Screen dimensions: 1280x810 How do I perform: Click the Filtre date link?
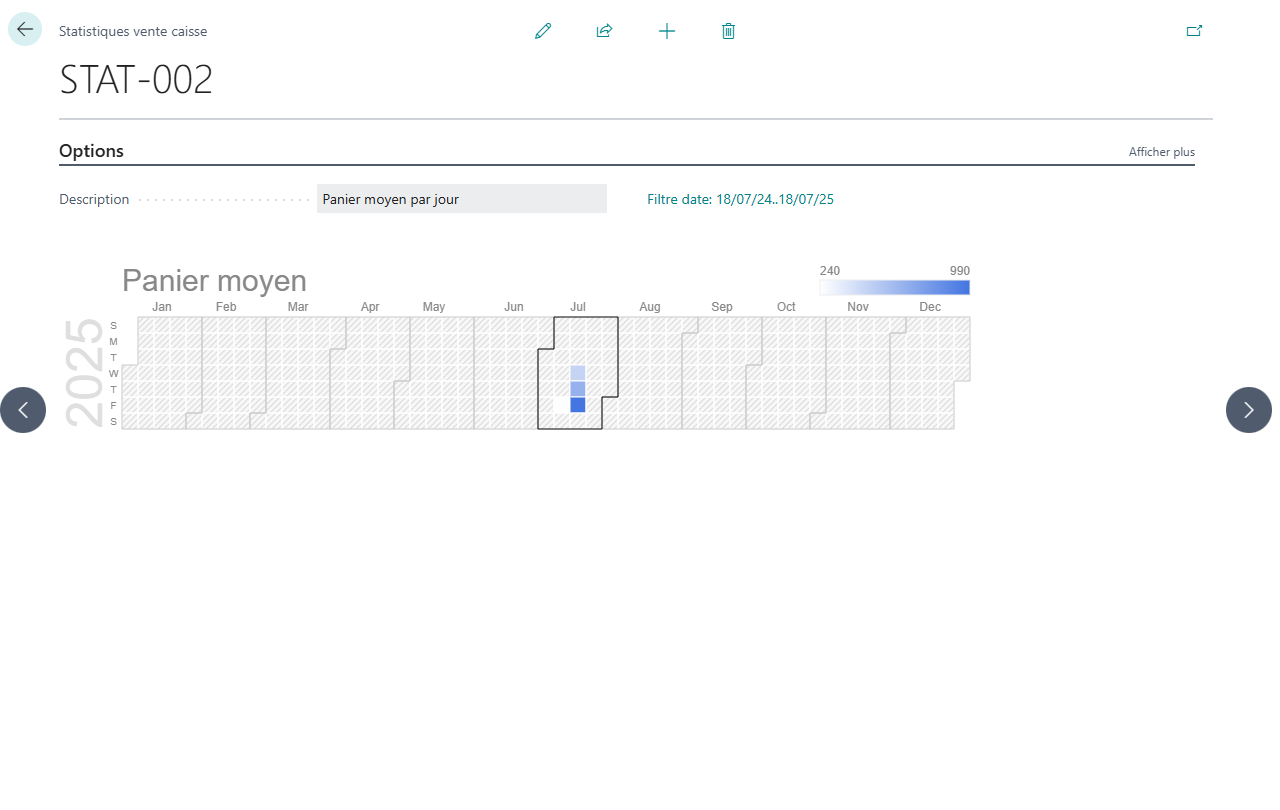coord(741,199)
